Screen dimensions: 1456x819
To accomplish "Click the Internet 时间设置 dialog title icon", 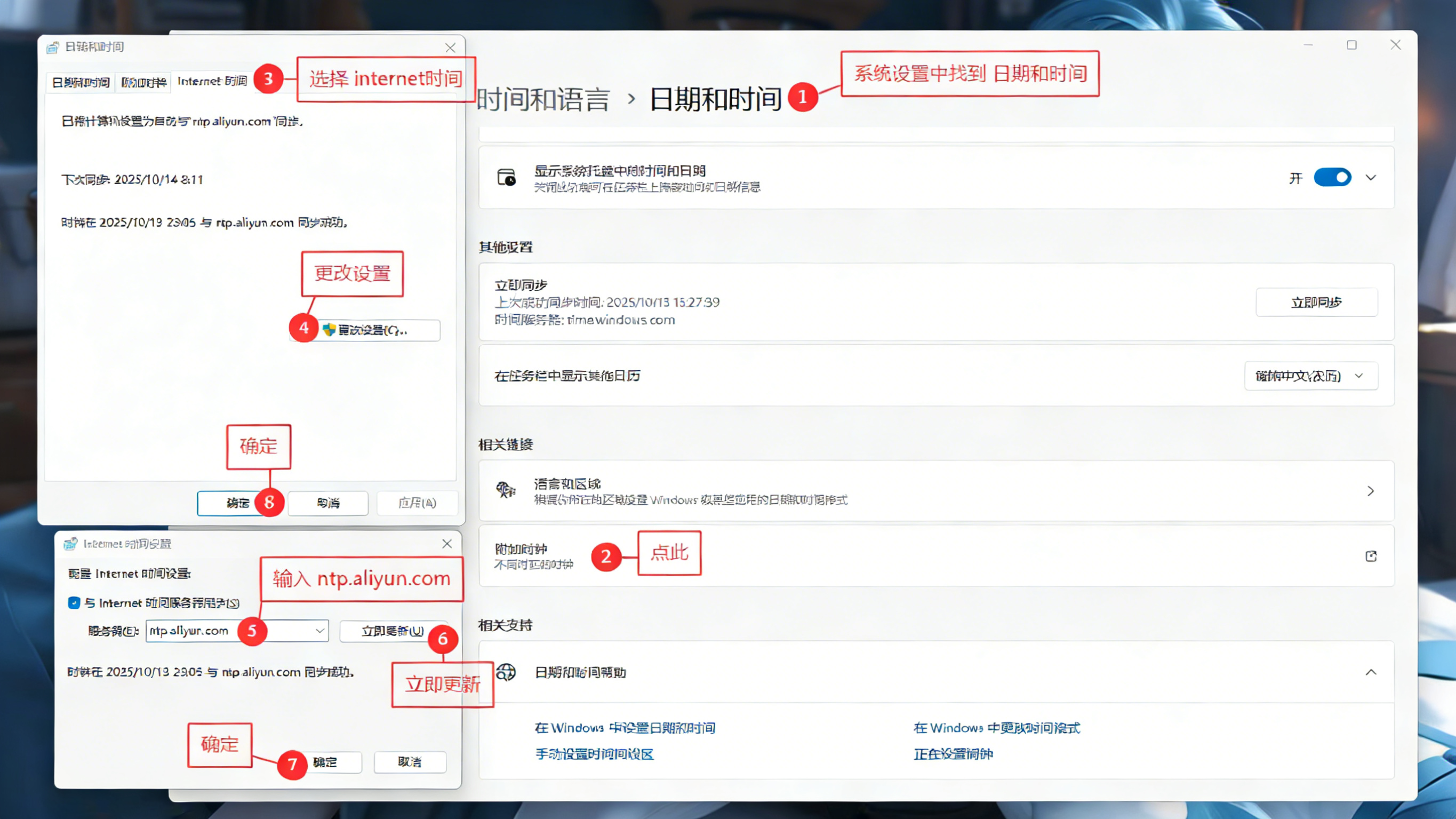I will [70, 544].
